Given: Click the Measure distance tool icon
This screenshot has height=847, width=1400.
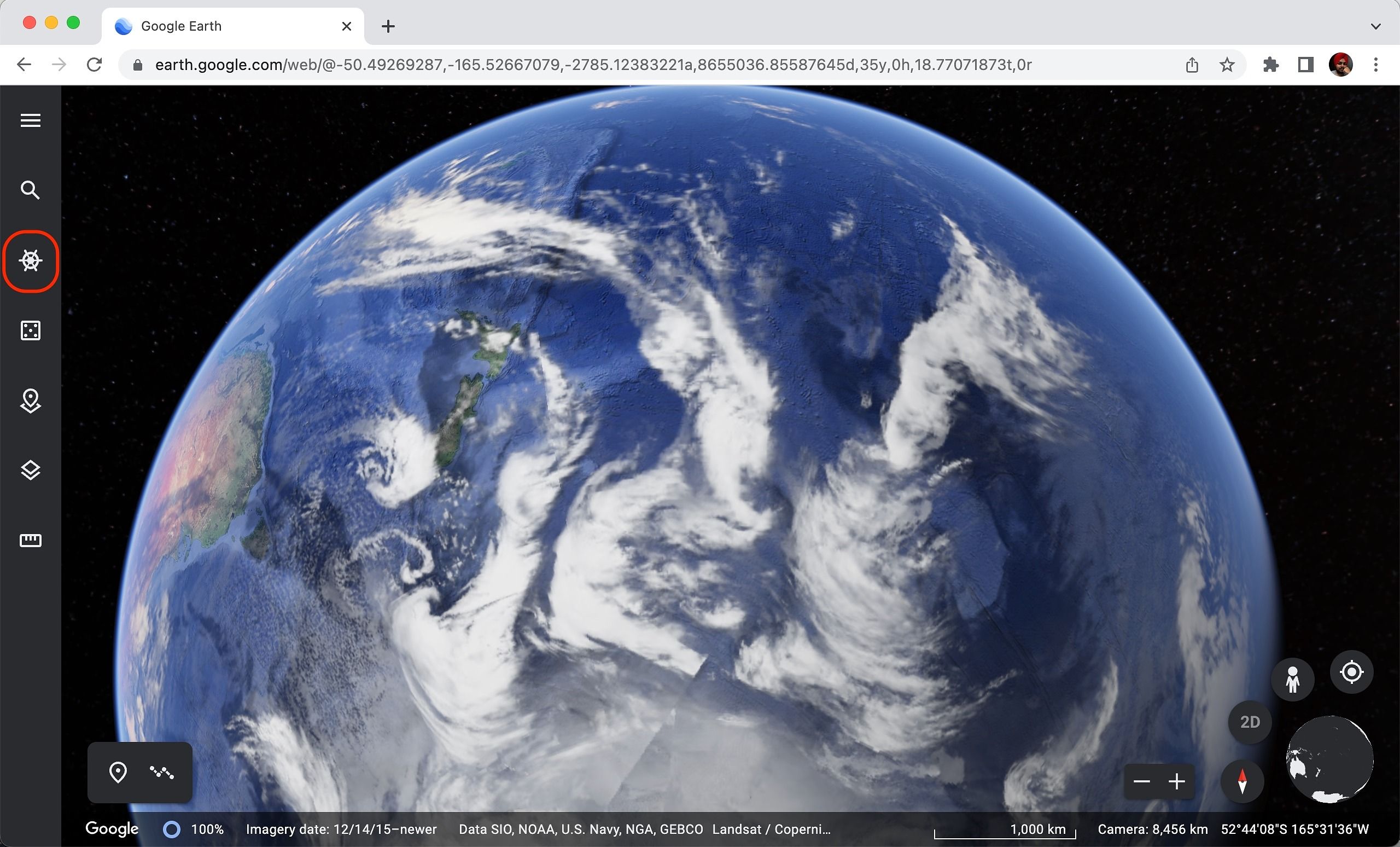Looking at the screenshot, I should click(30, 540).
